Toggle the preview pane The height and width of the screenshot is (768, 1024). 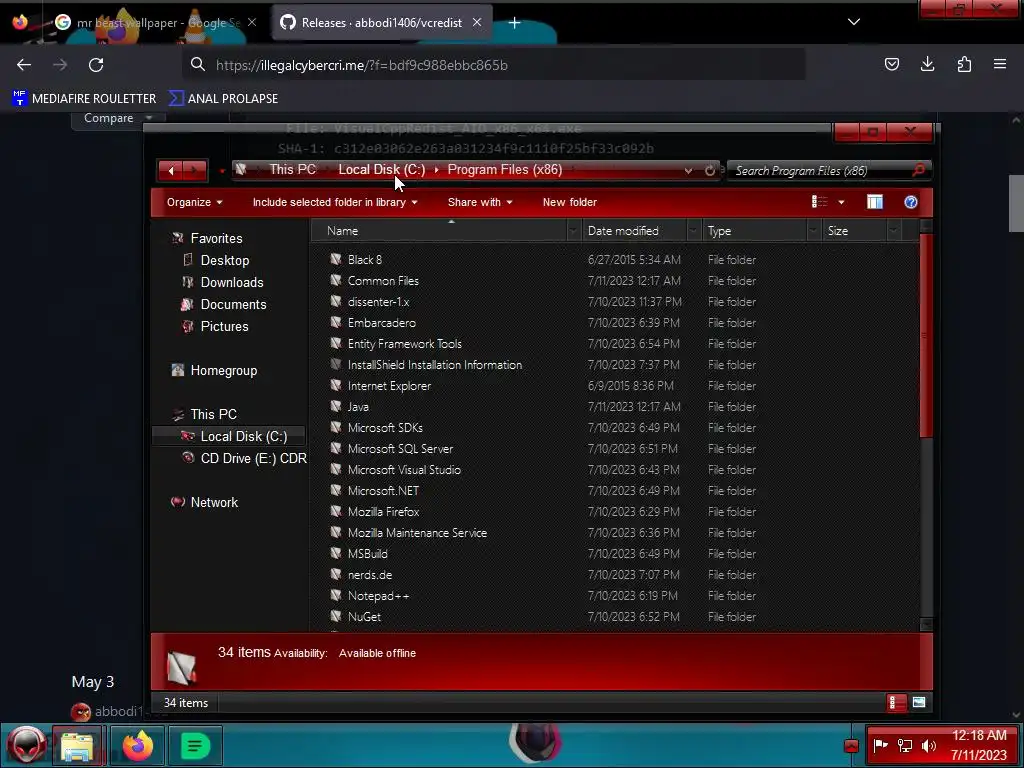pyautogui.click(x=875, y=202)
